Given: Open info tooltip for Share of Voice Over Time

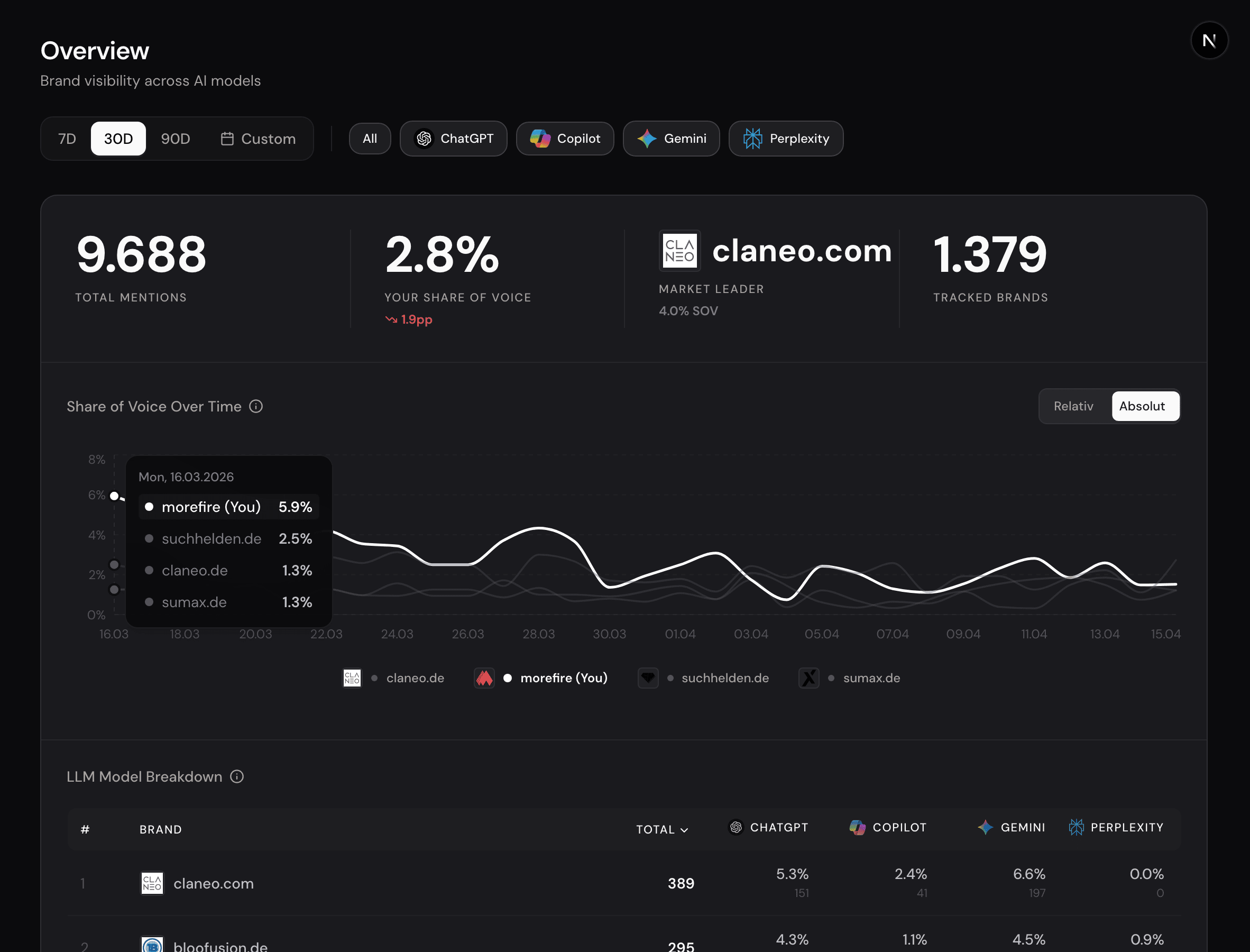Looking at the screenshot, I should click(x=256, y=406).
